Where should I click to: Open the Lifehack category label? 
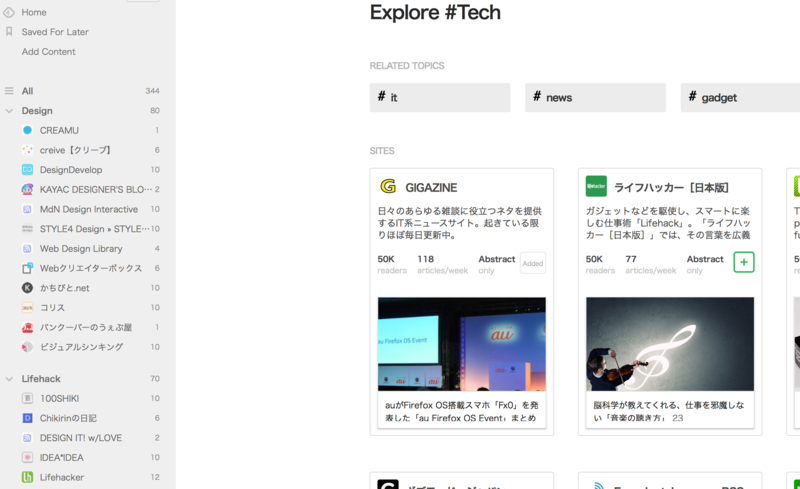(41, 379)
